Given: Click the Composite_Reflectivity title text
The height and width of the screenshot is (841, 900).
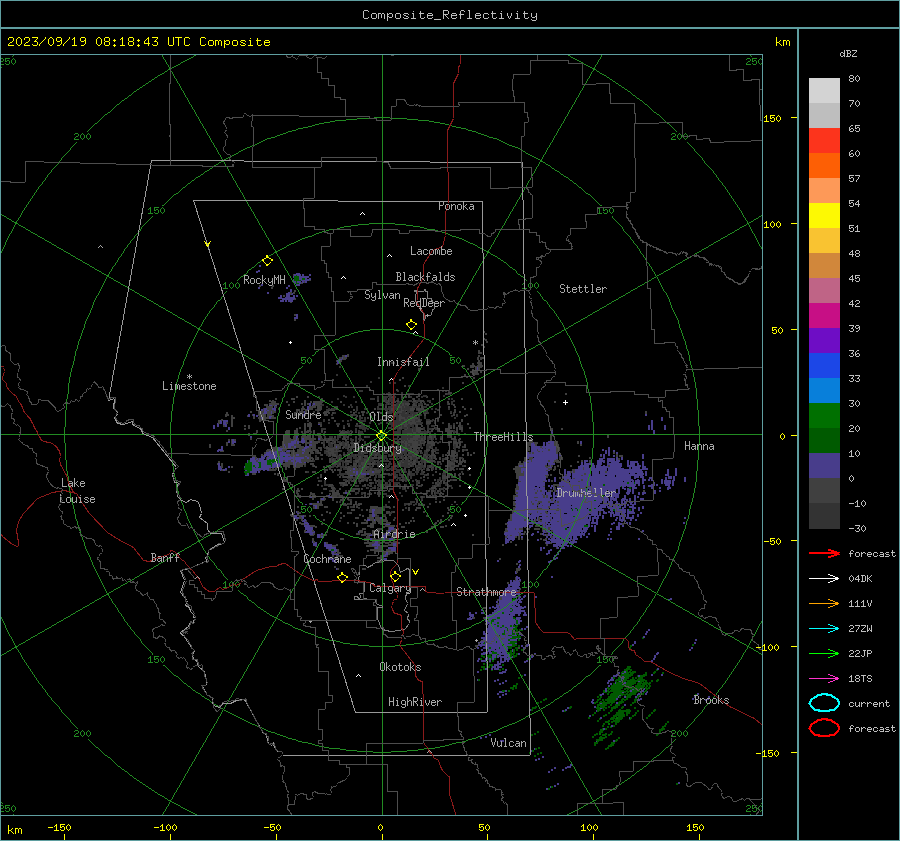Looking at the screenshot, I should [x=449, y=15].
